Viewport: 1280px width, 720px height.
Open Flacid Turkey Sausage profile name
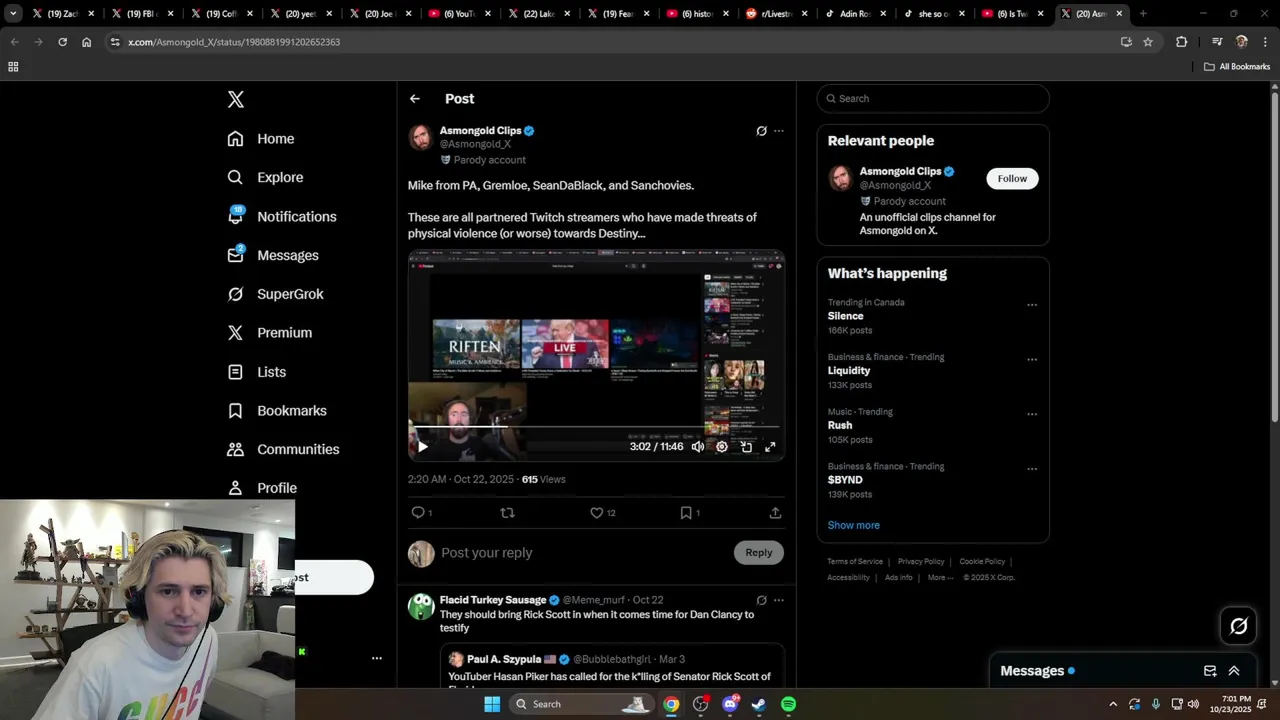click(x=493, y=600)
